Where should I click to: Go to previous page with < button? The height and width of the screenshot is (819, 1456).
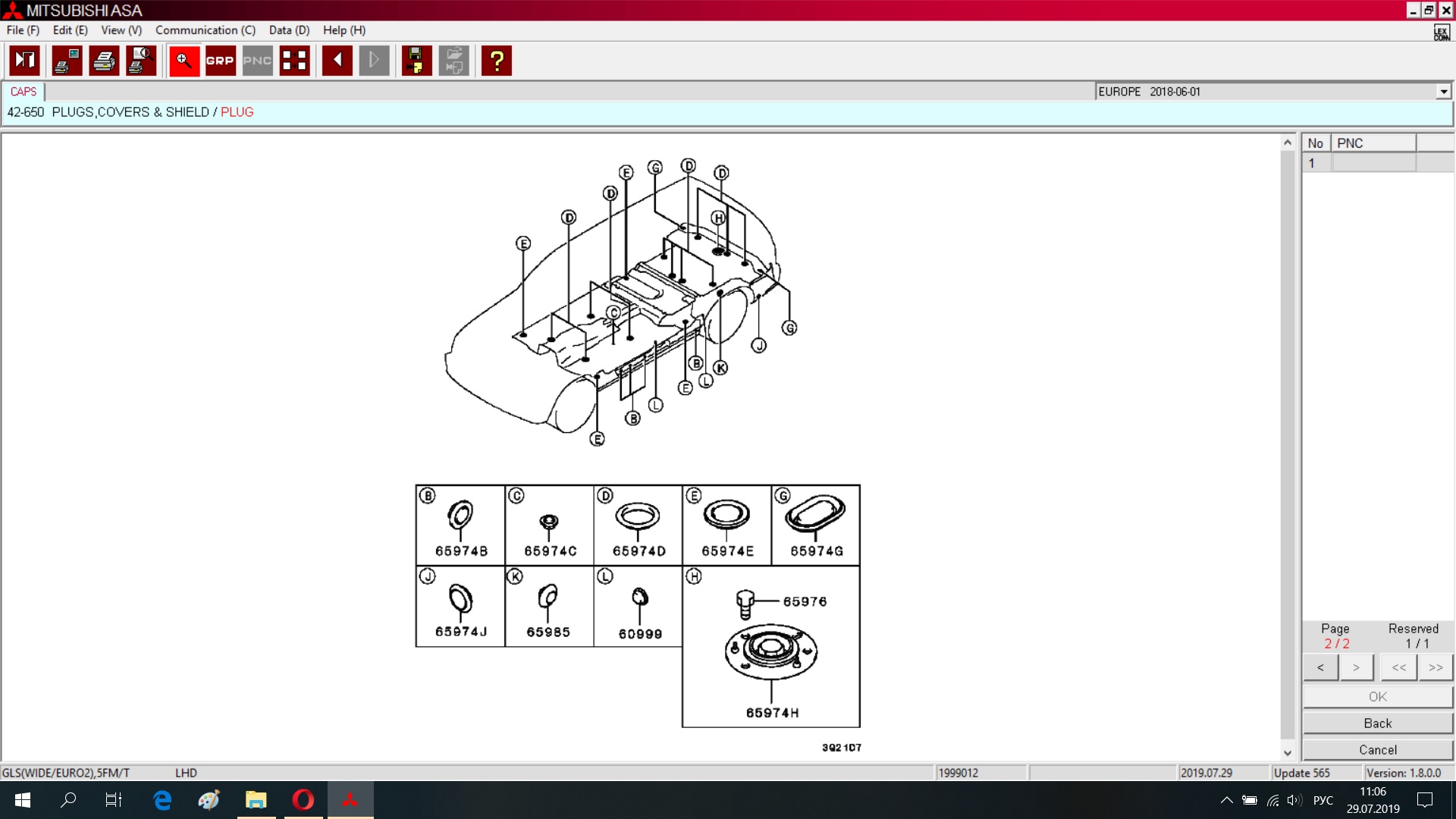click(1320, 667)
